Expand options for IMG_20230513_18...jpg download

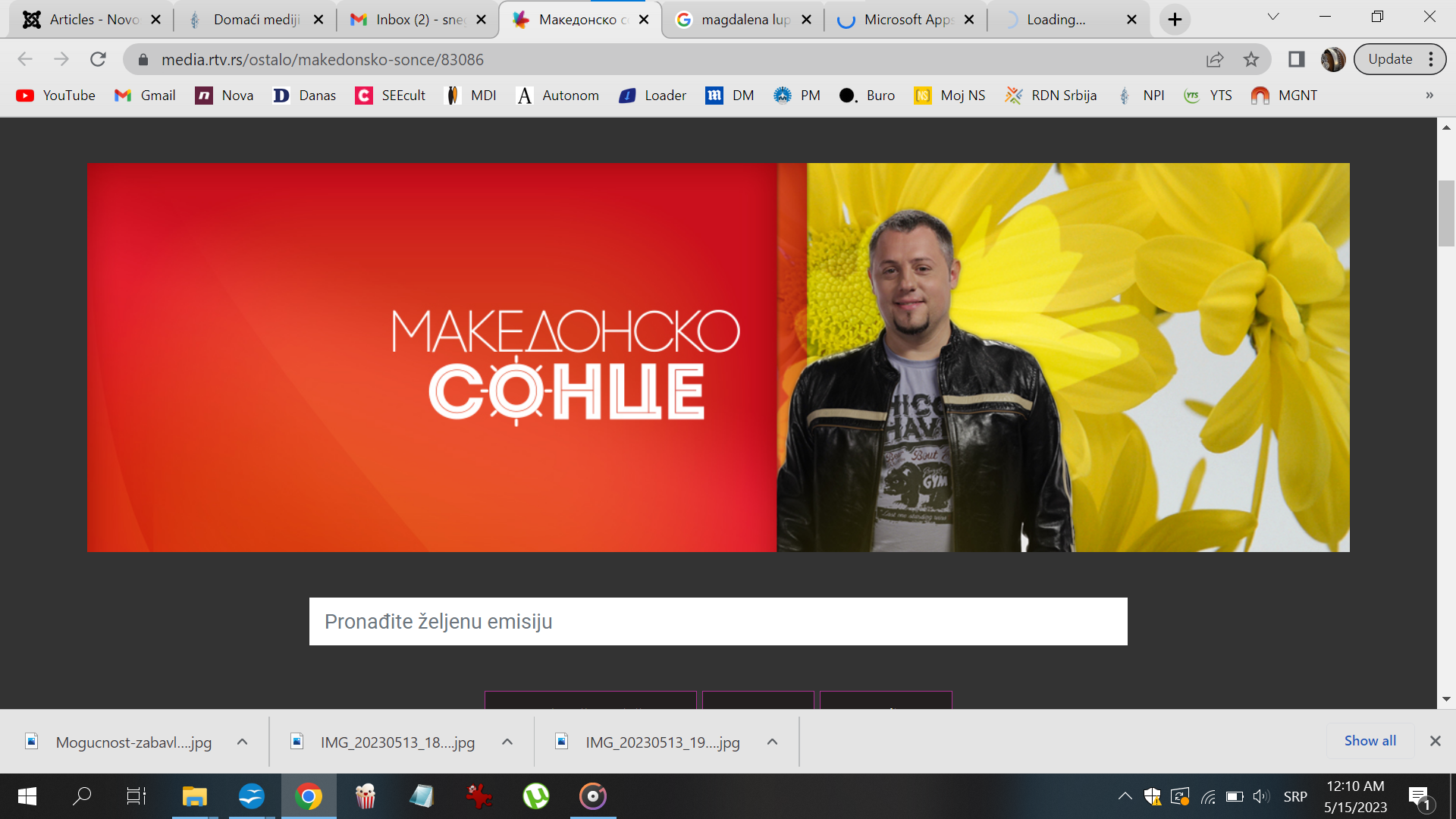507,742
